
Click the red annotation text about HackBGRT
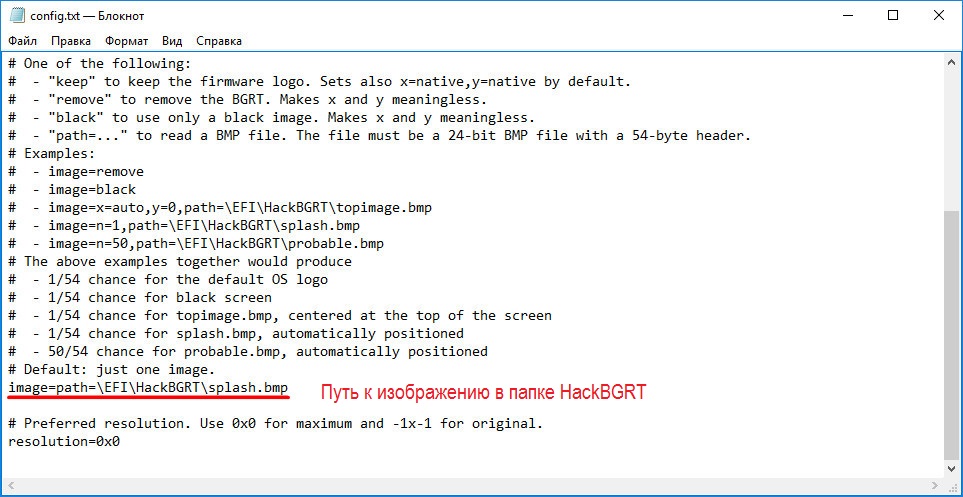(482, 393)
